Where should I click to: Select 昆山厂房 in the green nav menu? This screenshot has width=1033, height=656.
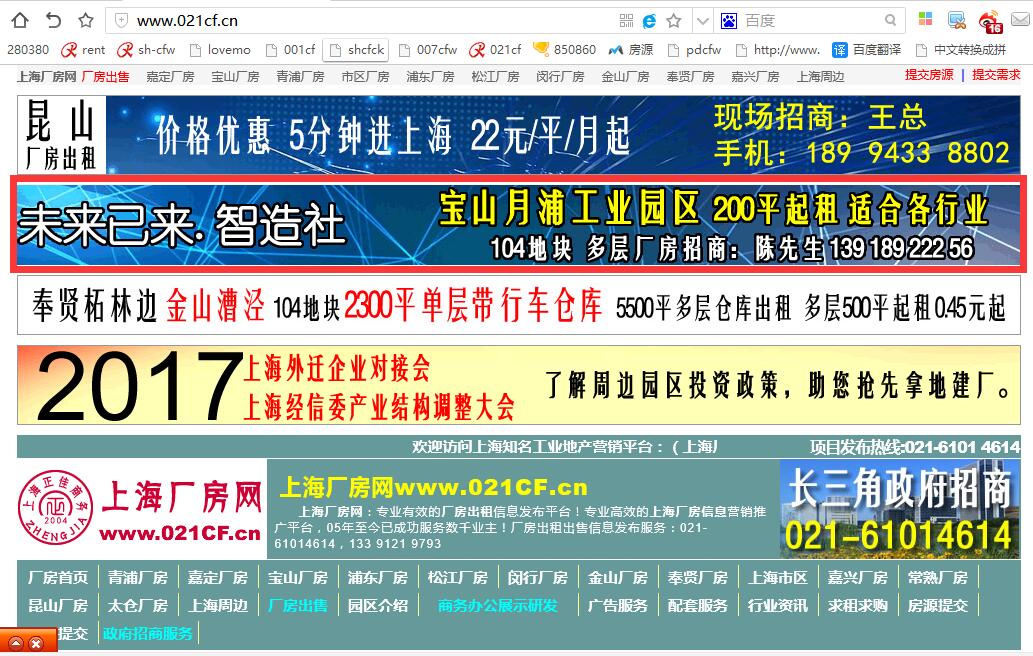pos(58,605)
